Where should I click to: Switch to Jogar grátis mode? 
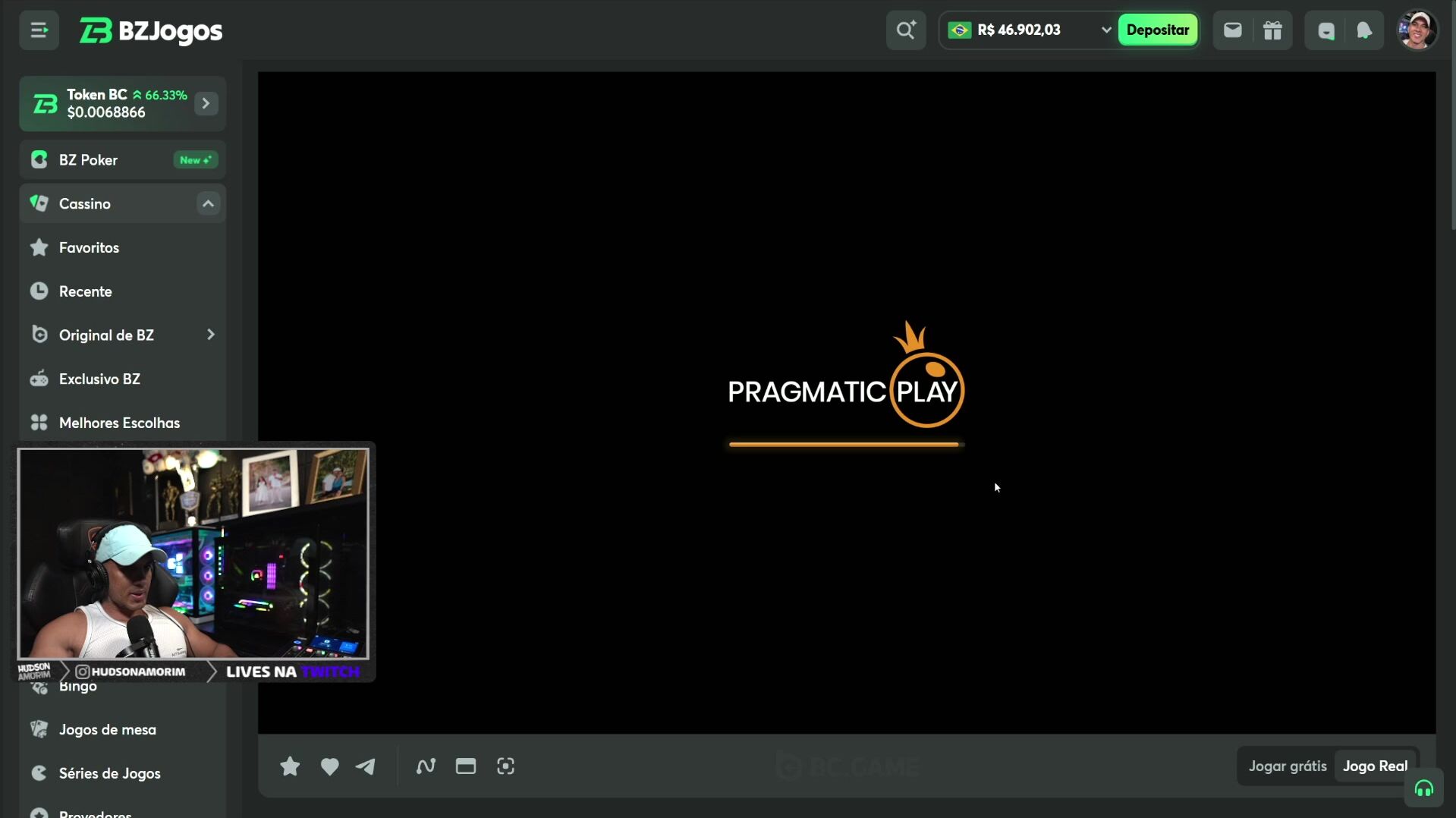coord(1288,766)
